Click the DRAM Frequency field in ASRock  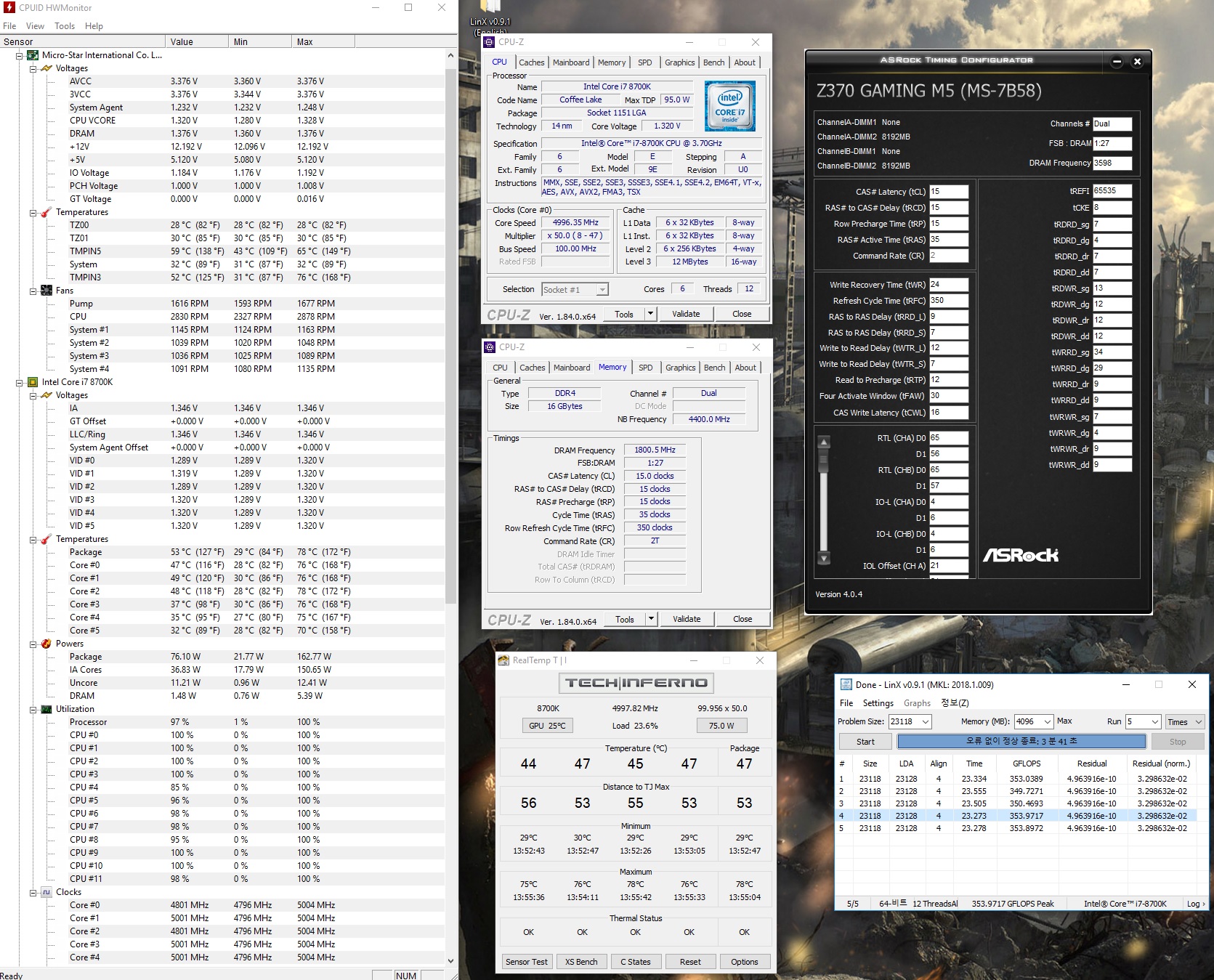1112,163
